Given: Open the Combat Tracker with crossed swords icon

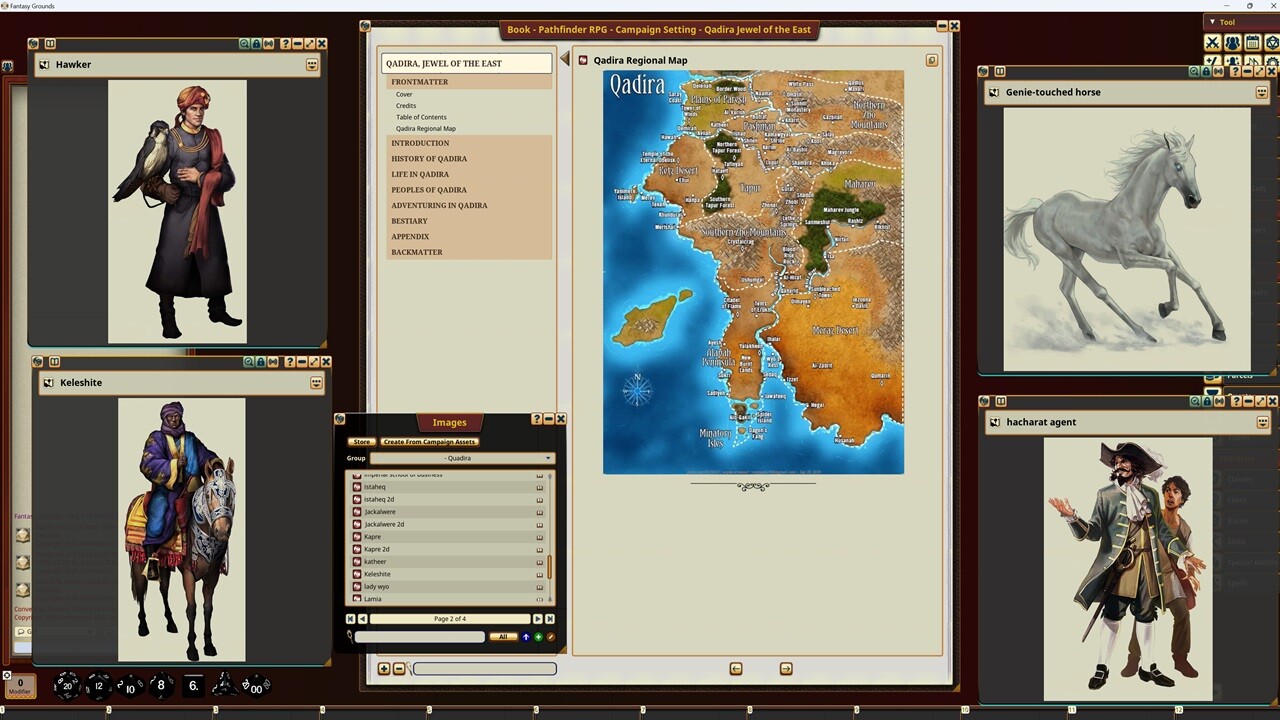Looking at the screenshot, I should point(1212,42).
